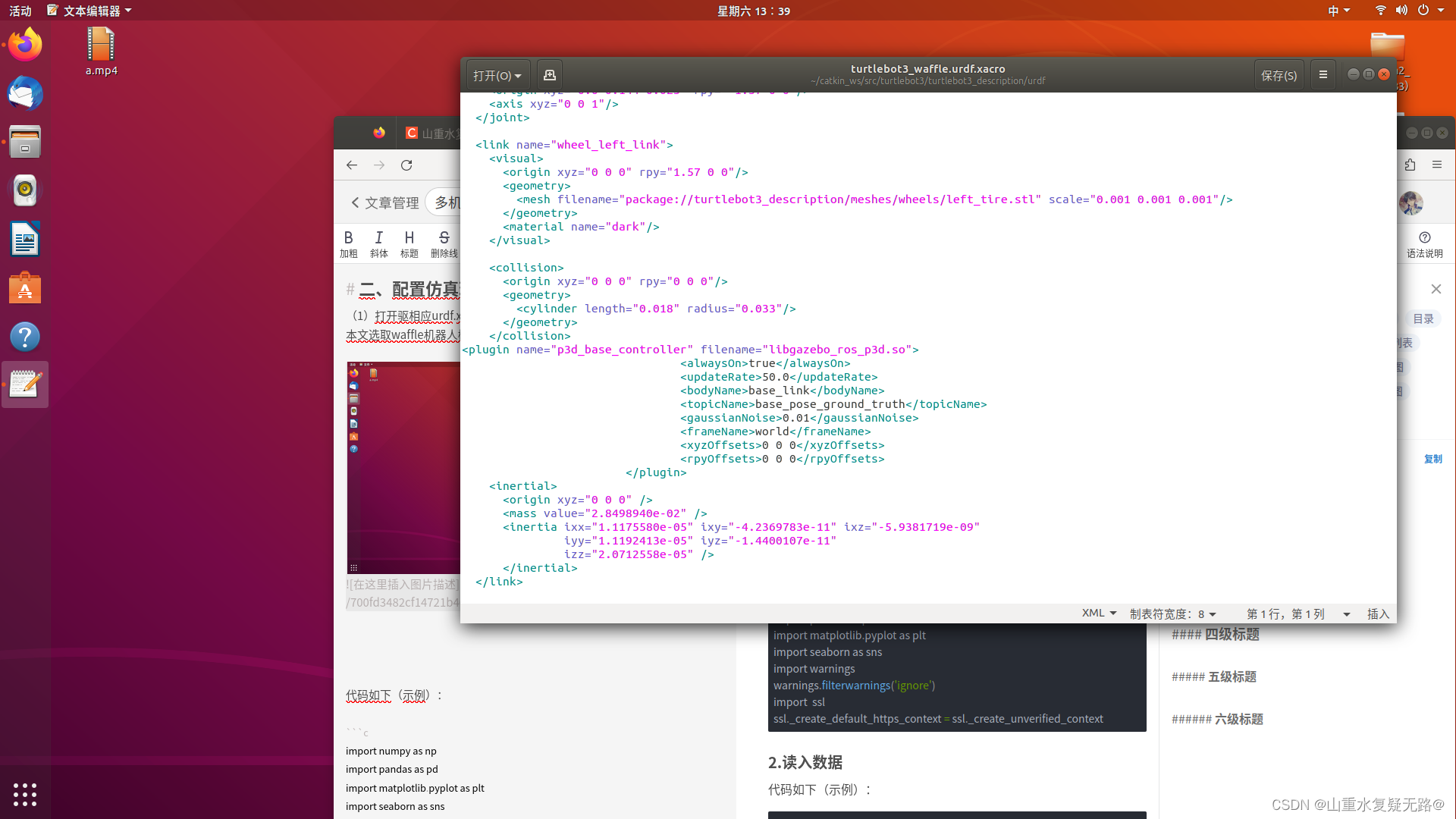
Task: Open the 活动 activities overview
Action: click(x=20, y=11)
